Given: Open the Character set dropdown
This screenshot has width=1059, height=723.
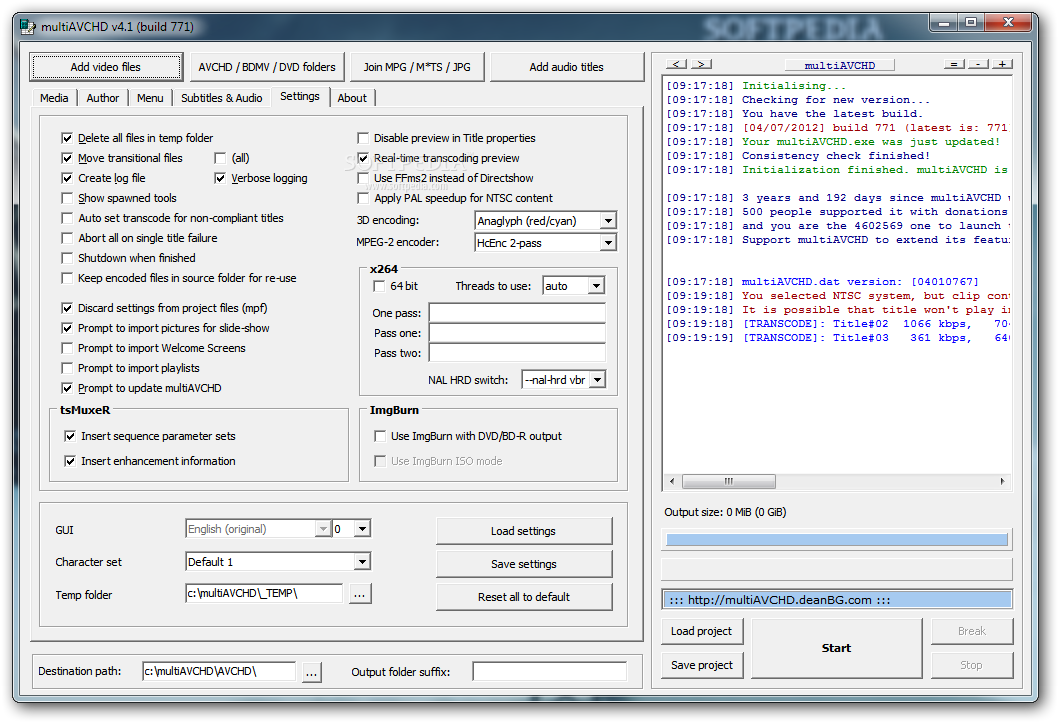Looking at the screenshot, I should [x=363, y=562].
